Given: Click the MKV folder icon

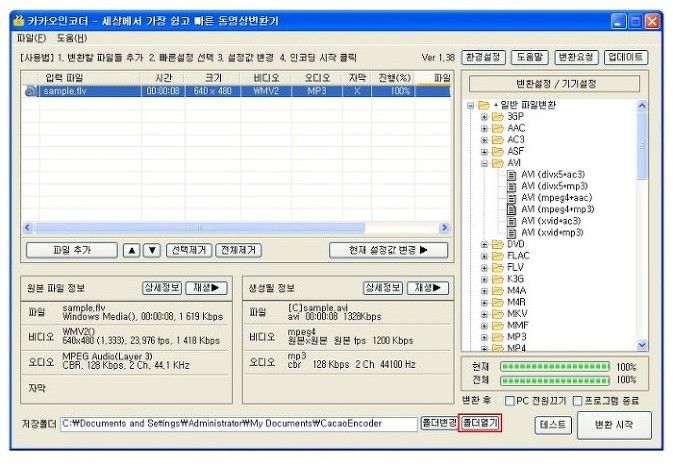Looking at the screenshot, I should pos(497,314).
